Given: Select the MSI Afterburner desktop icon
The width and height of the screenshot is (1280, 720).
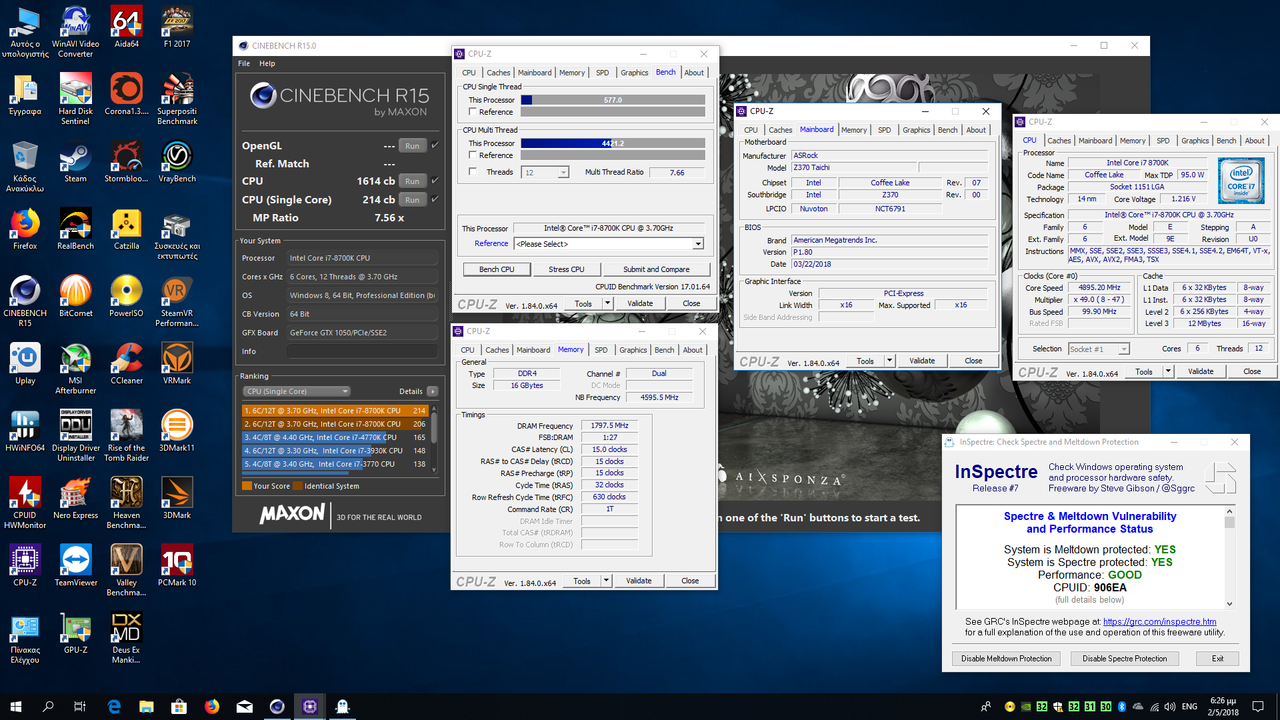Looking at the screenshot, I should [x=76, y=370].
